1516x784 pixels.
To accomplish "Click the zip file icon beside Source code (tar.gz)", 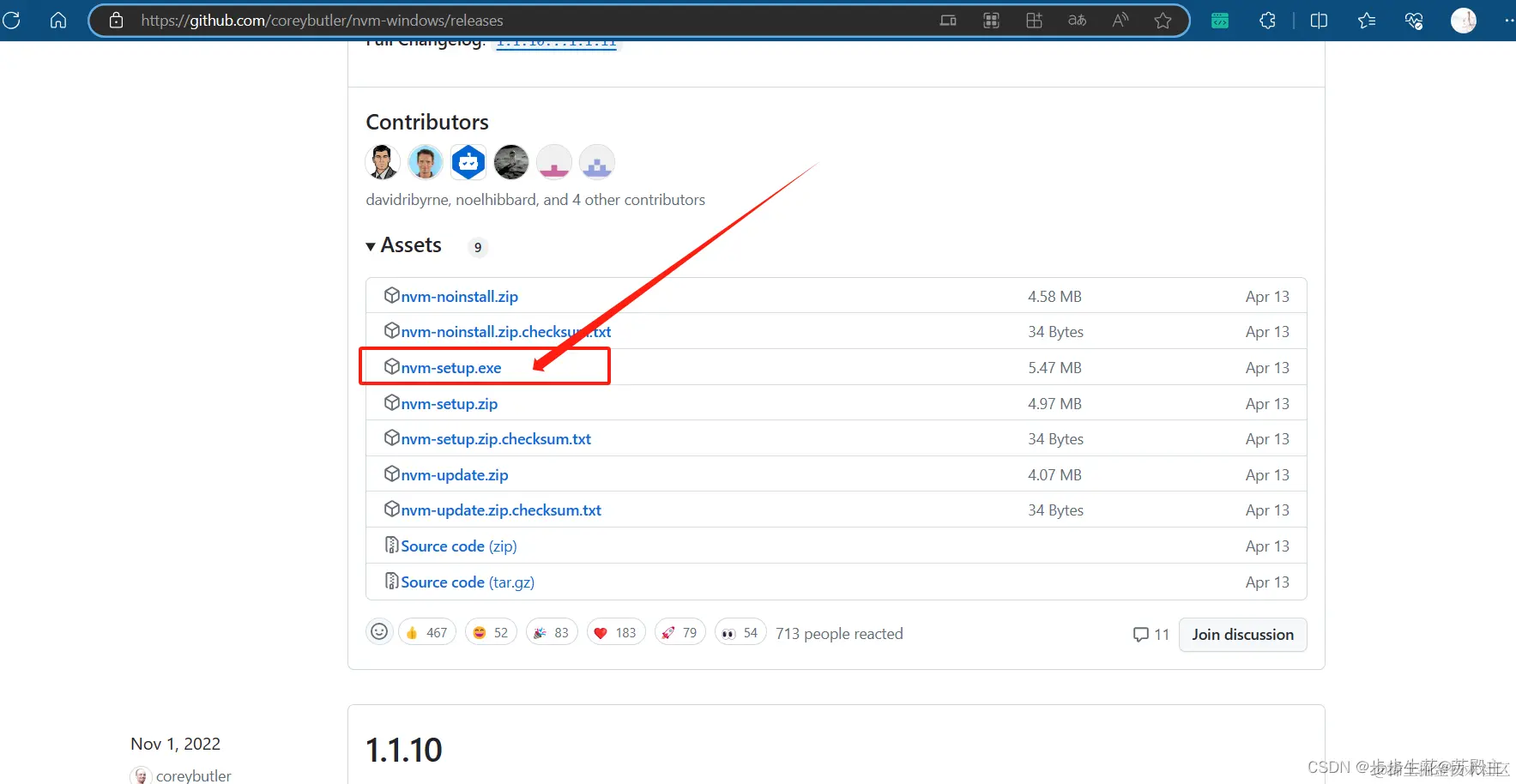I will point(391,581).
